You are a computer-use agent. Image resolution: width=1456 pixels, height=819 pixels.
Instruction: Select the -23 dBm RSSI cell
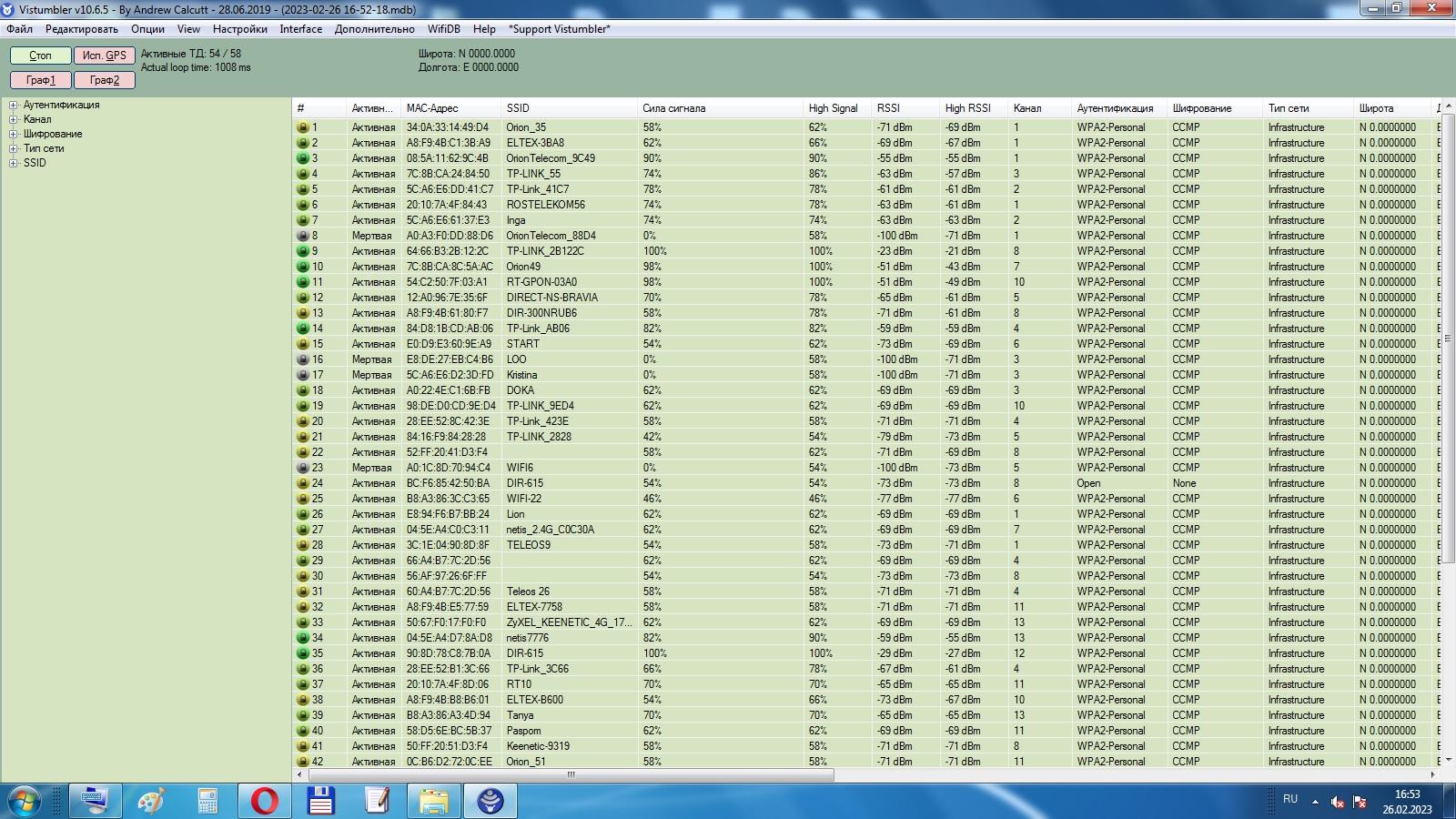pyautogui.click(x=895, y=251)
